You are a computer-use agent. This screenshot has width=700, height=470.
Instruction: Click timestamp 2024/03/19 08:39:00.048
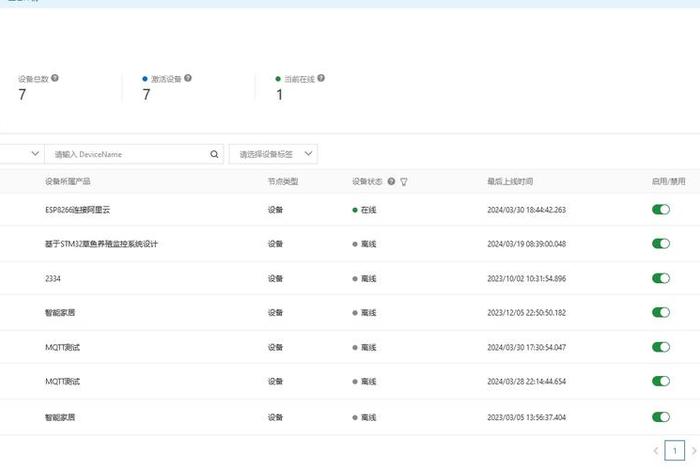[x=527, y=244]
